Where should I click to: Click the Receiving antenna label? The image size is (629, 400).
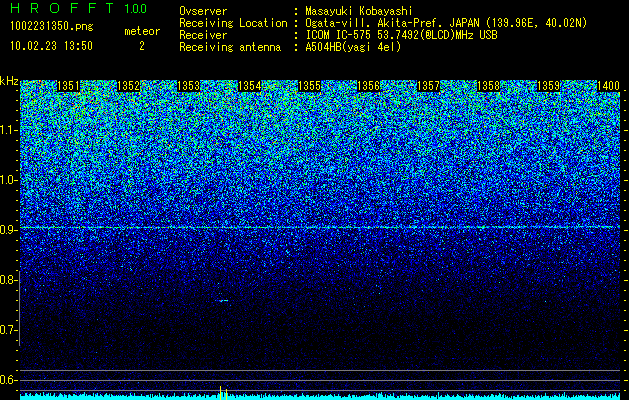point(230,47)
